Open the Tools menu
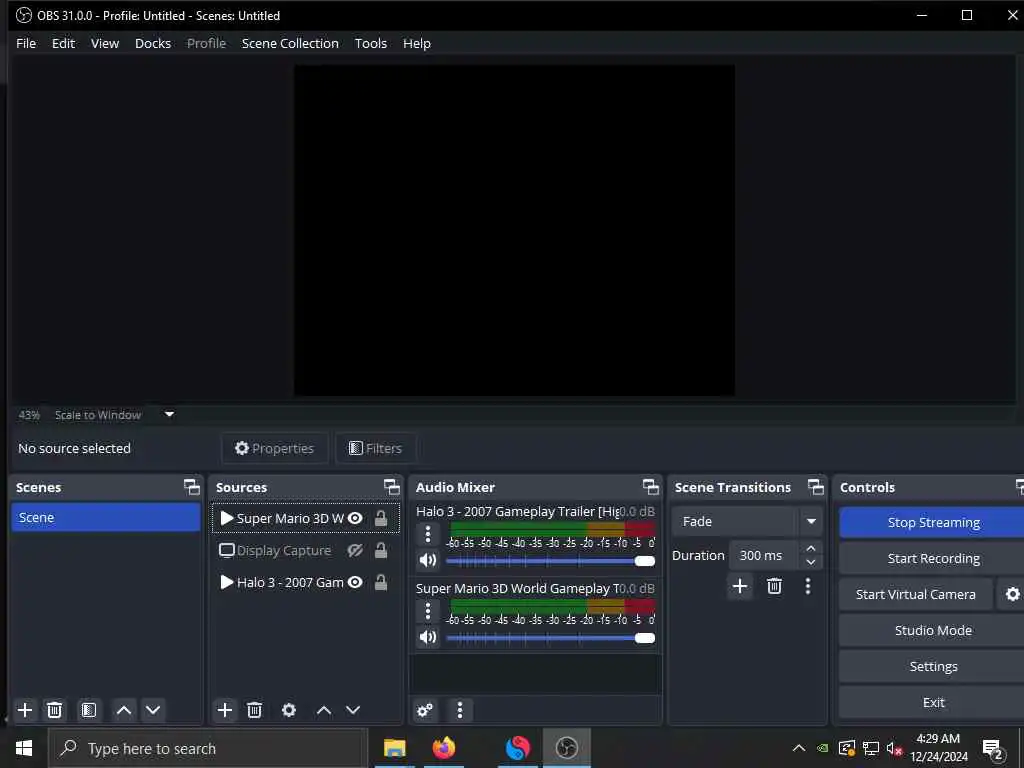This screenshot has width=1024, height=768. 371,43
